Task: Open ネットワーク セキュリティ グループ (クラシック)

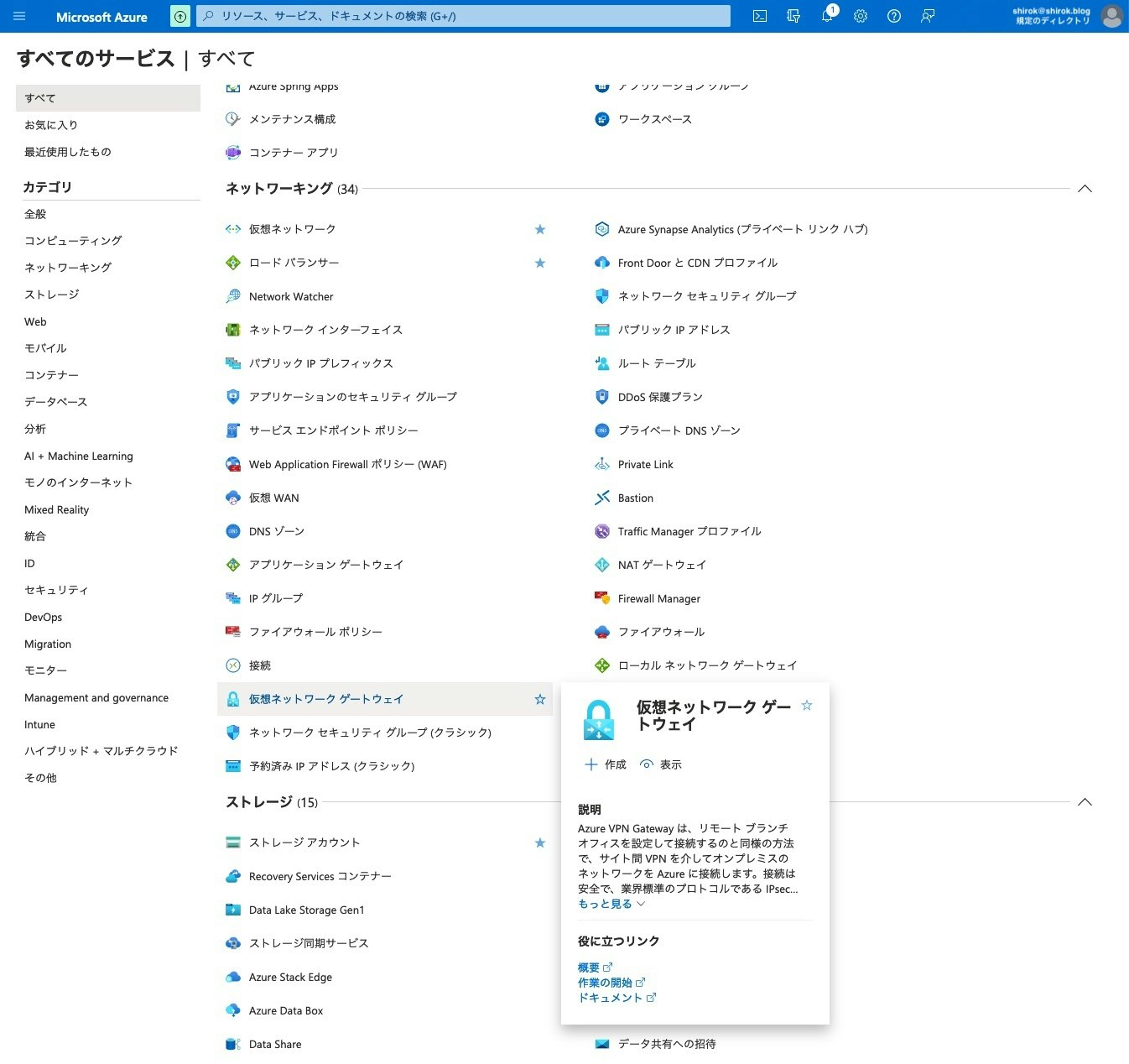Action: click(x=370, y=733)
